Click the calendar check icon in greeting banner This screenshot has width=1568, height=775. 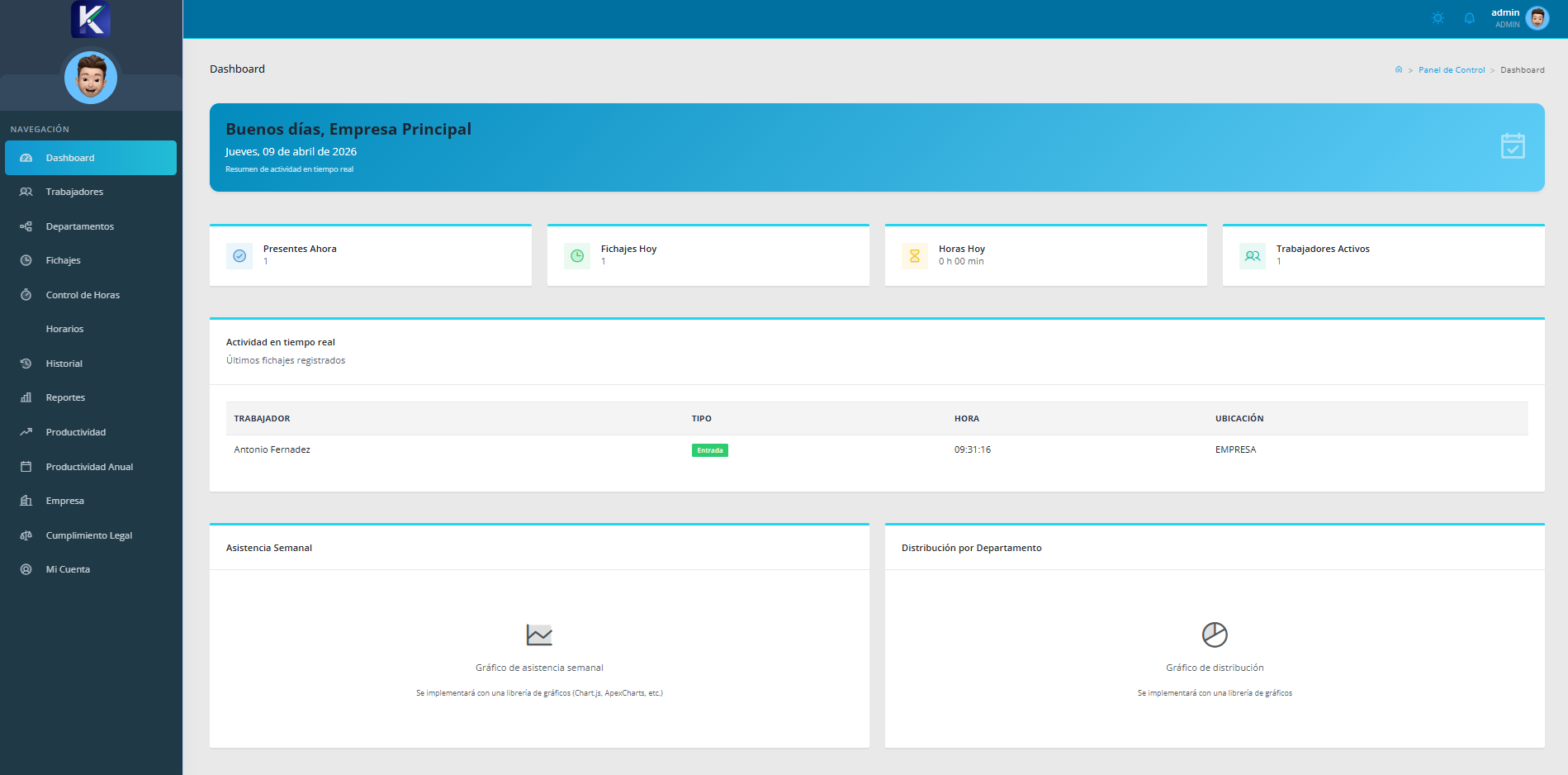(1513, 146)
